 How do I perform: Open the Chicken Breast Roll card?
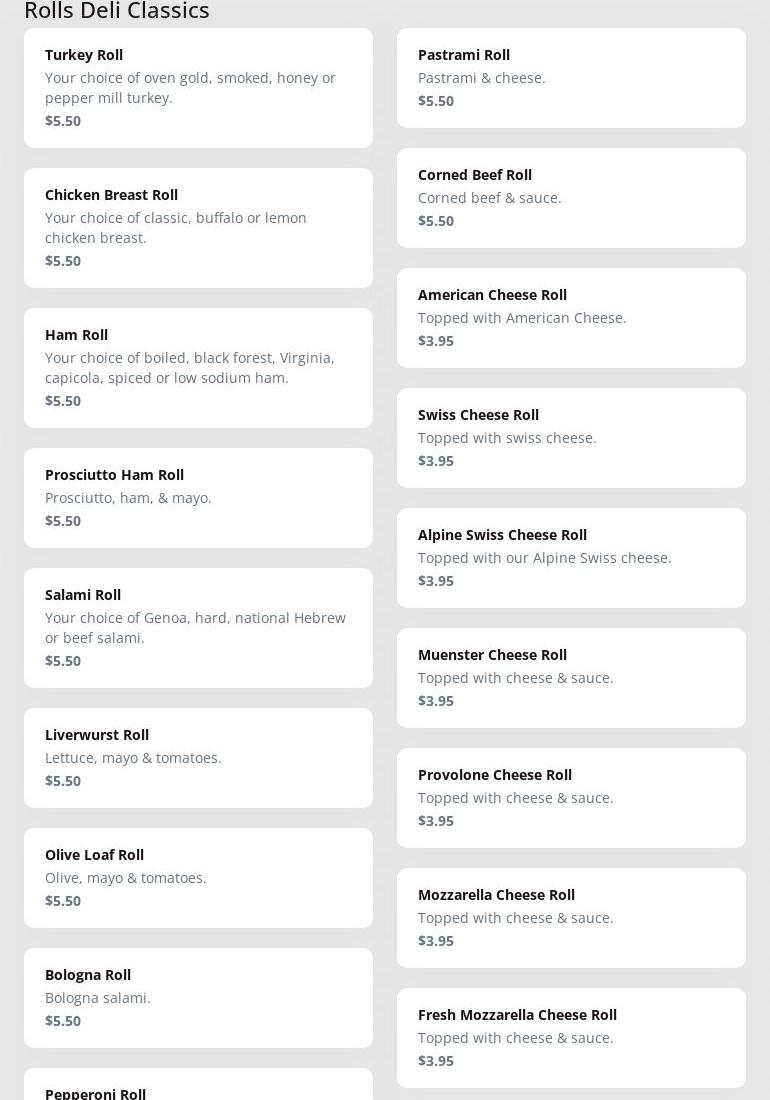click(198, 228)
